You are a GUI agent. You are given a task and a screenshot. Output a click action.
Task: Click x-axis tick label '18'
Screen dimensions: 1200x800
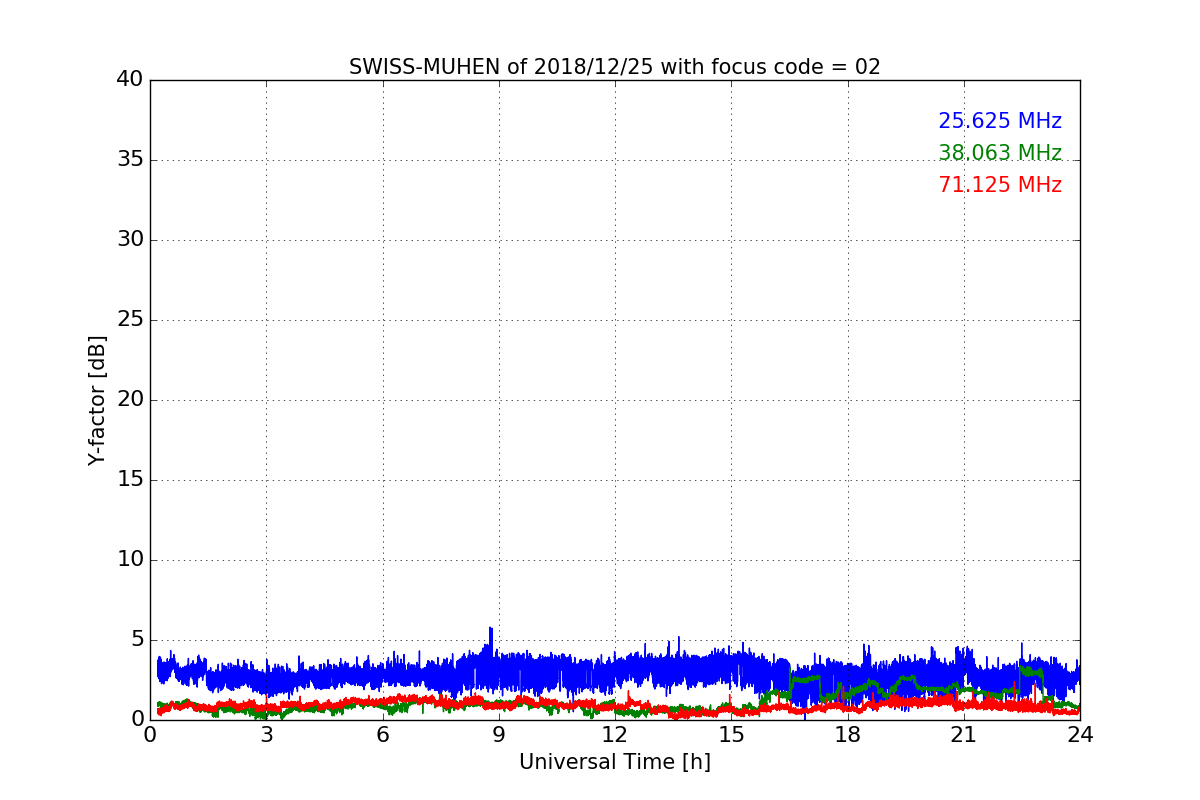click(848, 735)
